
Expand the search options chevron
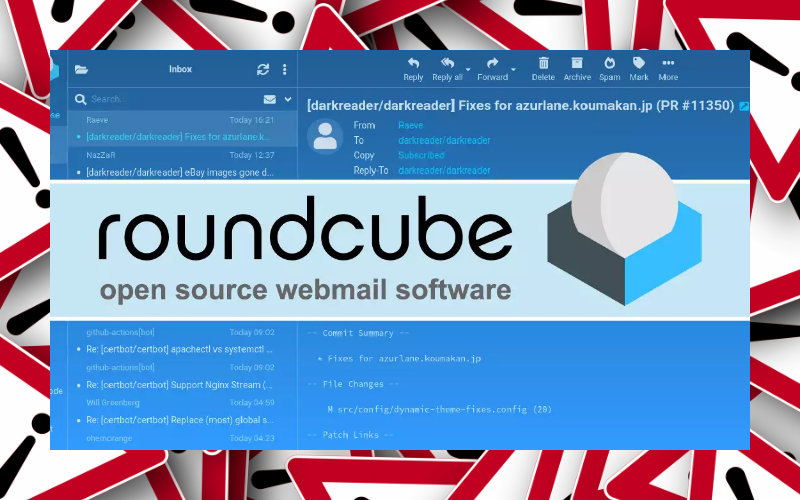click(288, 100)
